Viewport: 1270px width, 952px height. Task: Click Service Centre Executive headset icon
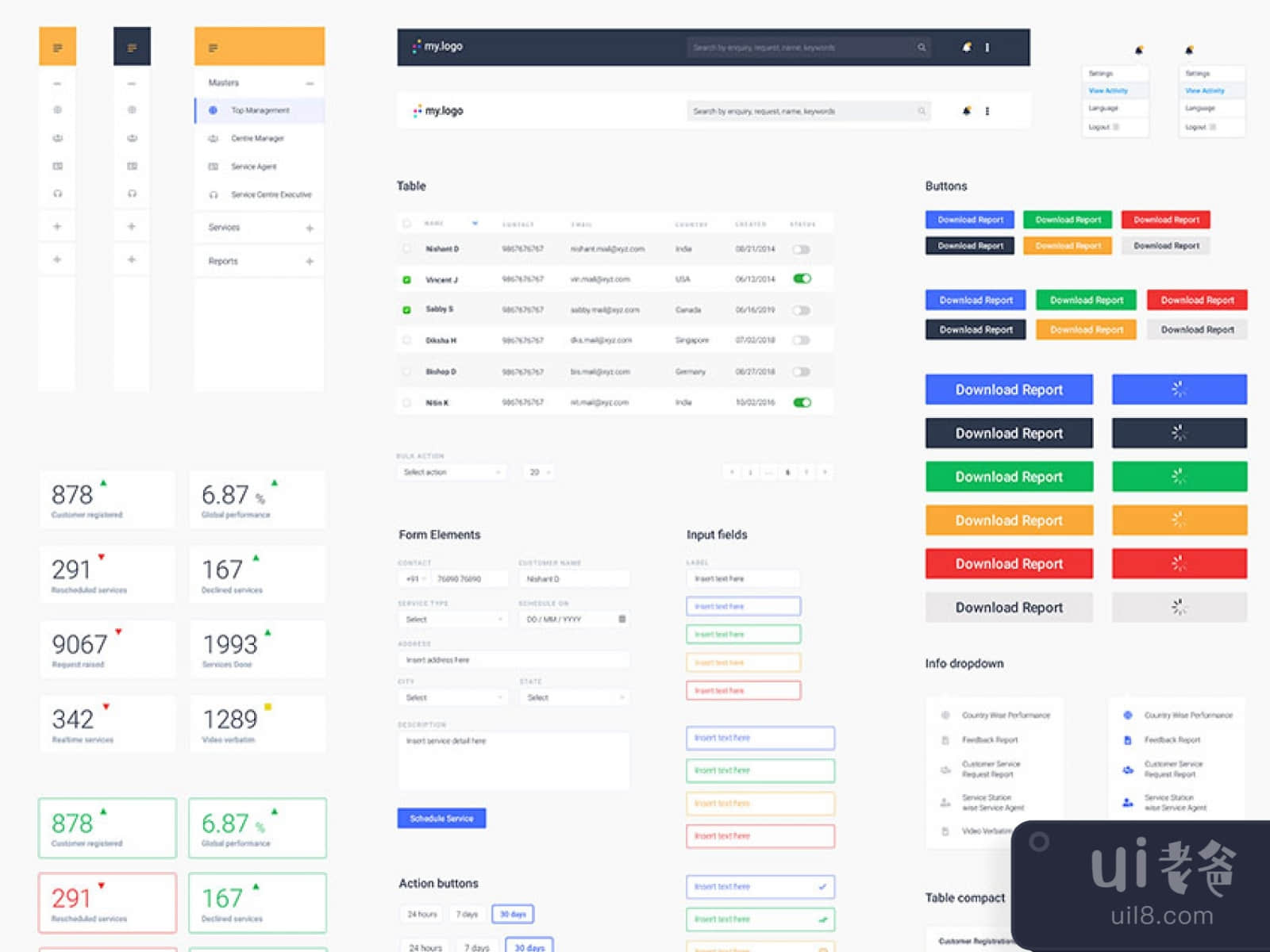(x=213, y=194)
